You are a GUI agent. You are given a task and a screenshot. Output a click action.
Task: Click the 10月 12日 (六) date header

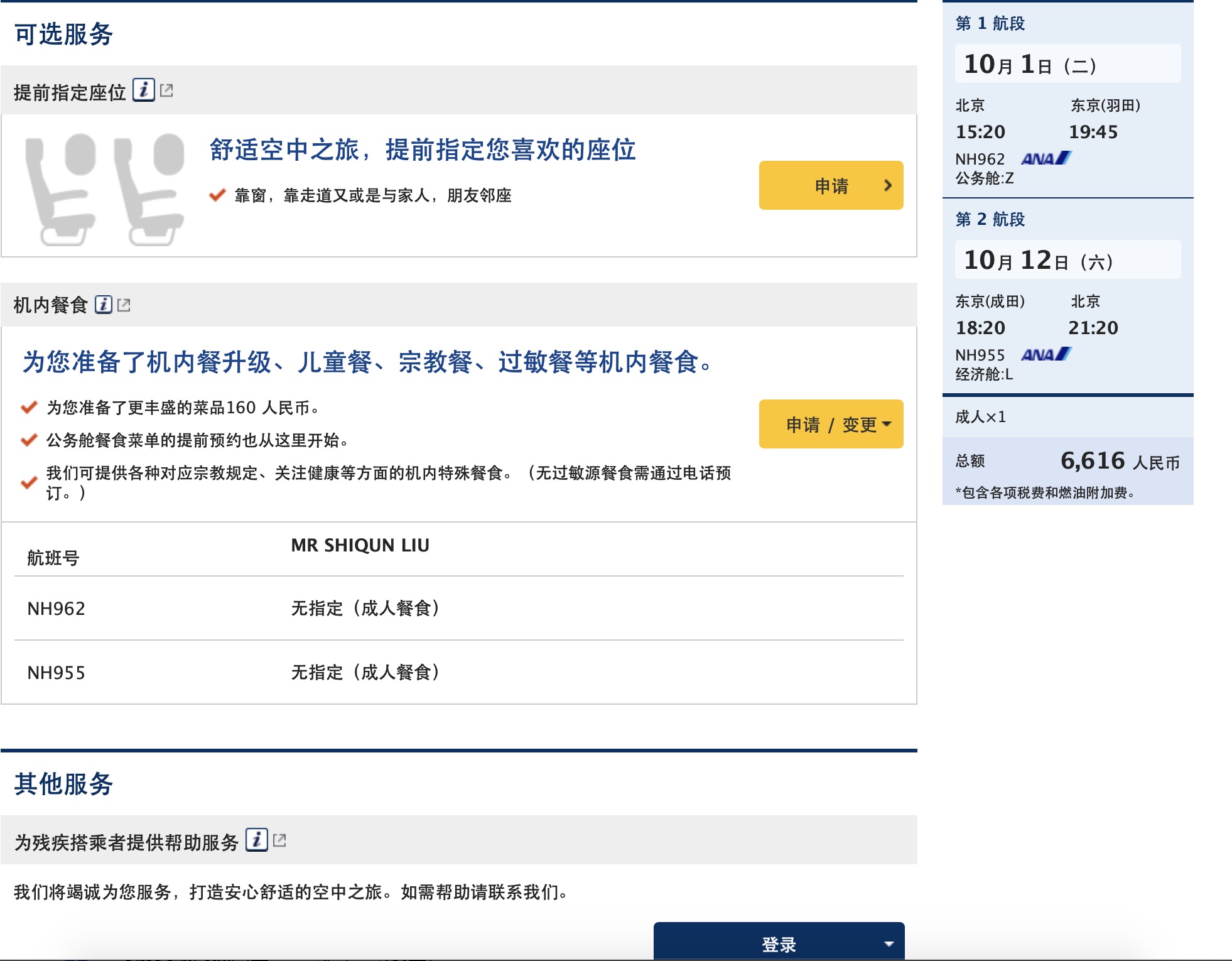1067,259
